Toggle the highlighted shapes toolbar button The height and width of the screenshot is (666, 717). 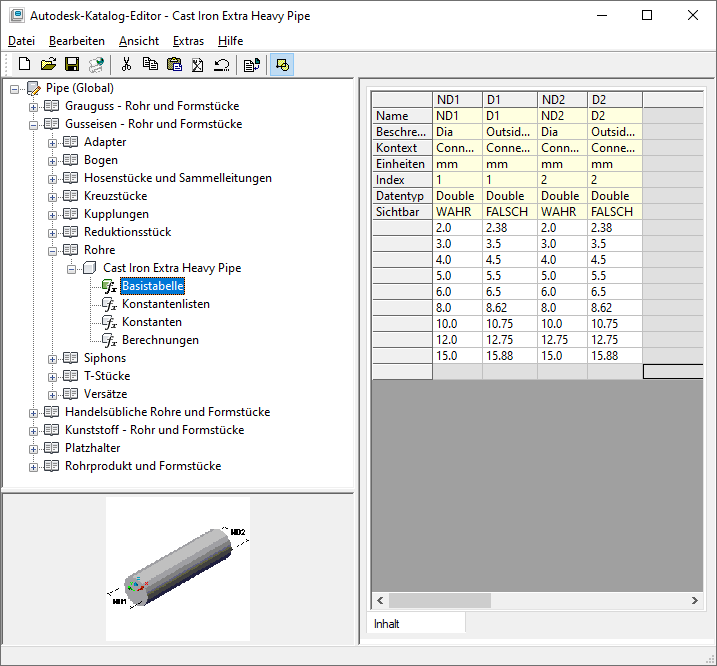point(282,64)
